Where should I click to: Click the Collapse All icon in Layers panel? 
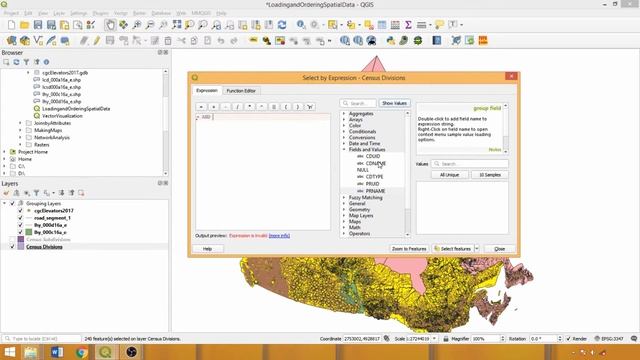pos(72,193)
